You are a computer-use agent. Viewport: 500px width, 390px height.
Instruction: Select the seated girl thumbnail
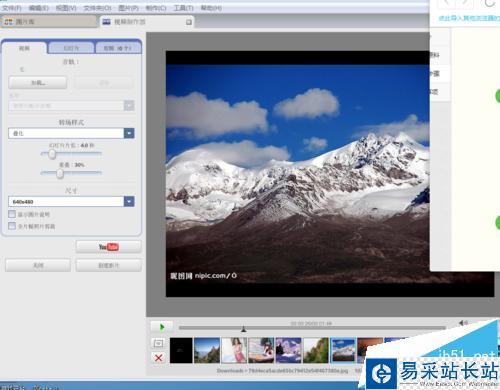click(x=261, y=350)
